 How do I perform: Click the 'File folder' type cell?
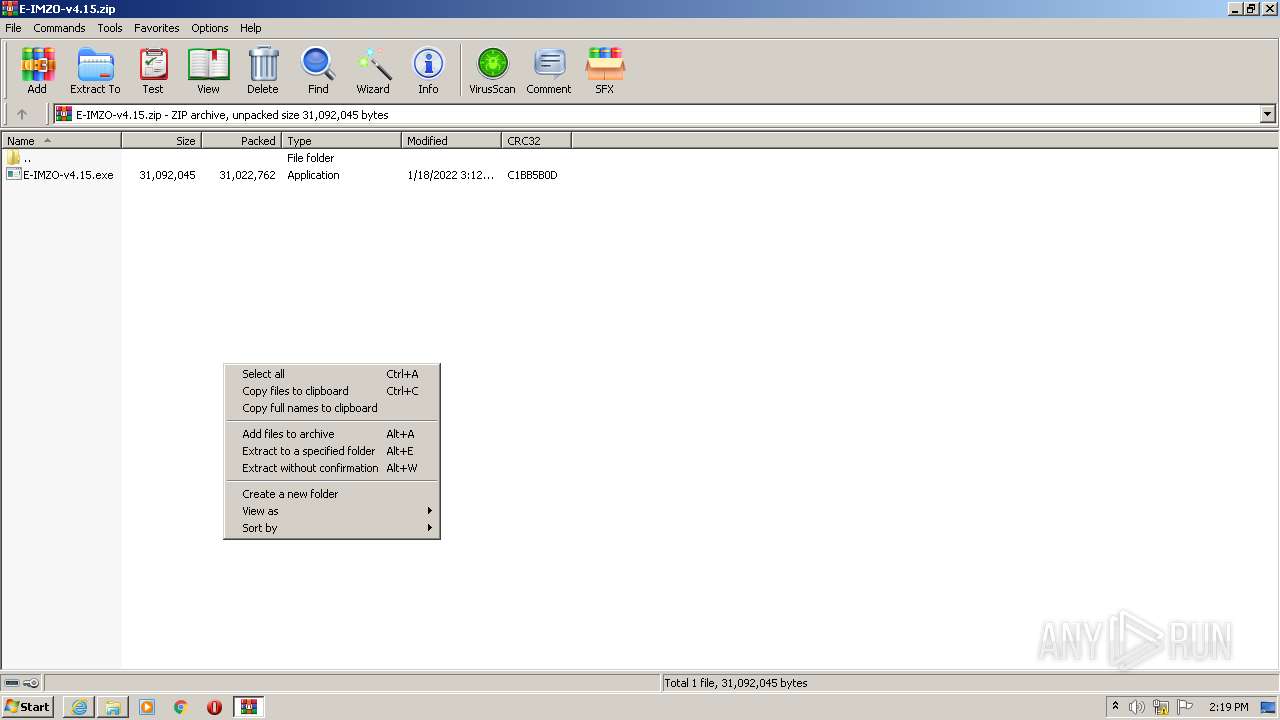pyautogui.click(x=310, y=158)
